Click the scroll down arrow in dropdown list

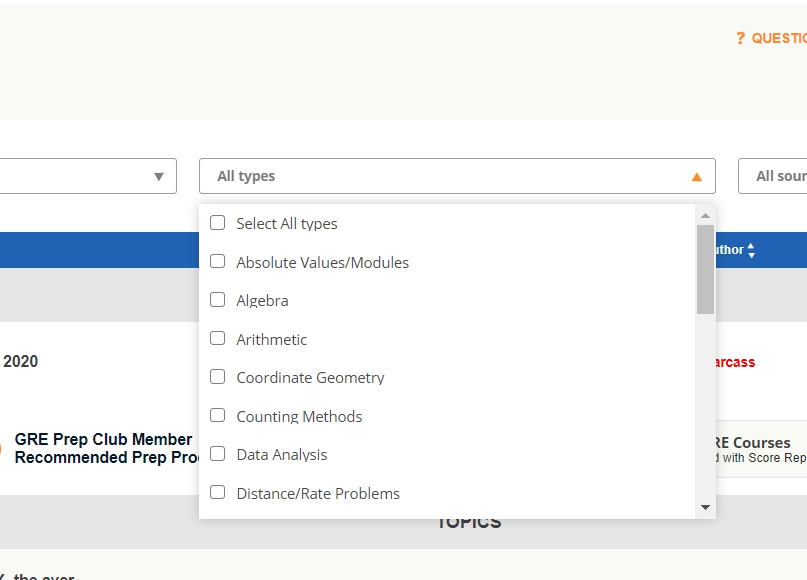(x=705, y=507)
